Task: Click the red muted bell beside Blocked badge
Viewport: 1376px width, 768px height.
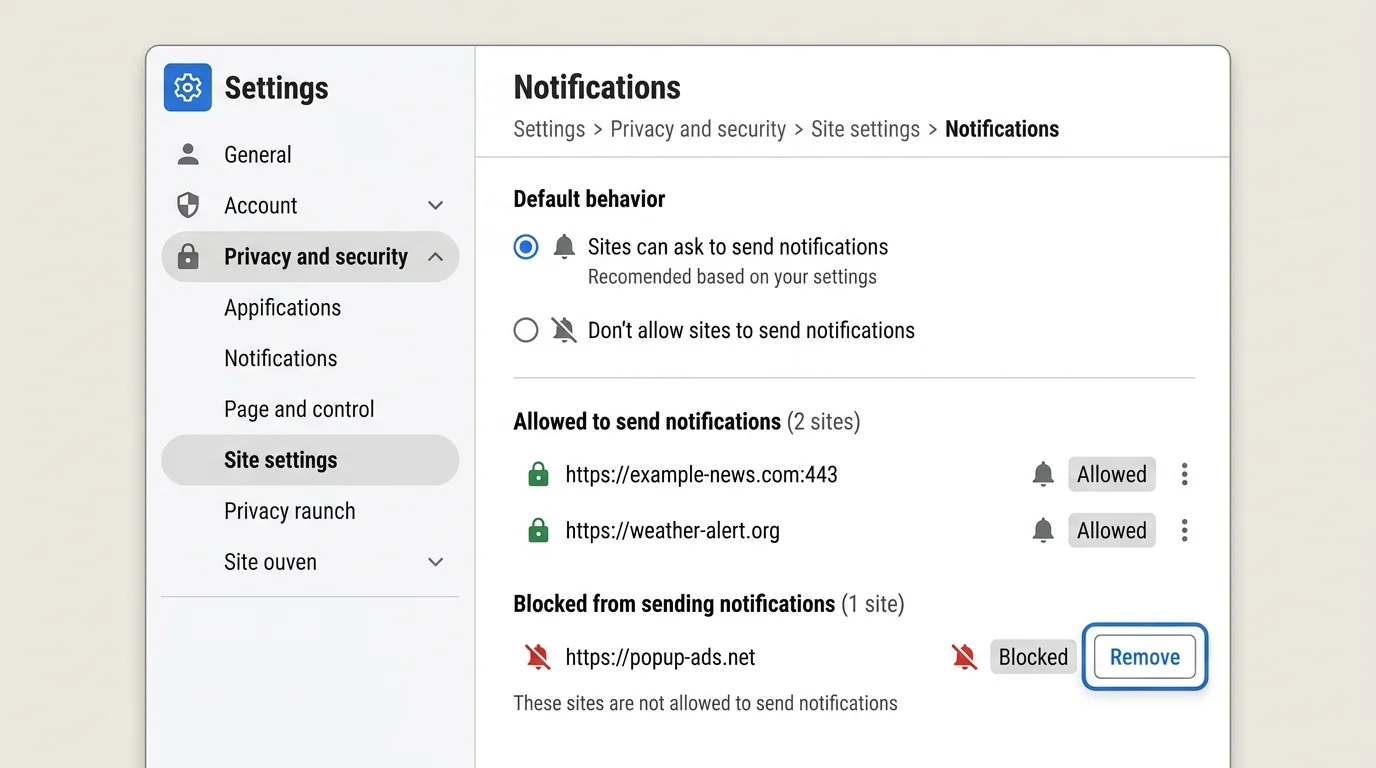Action: click(x=964, y=657)
